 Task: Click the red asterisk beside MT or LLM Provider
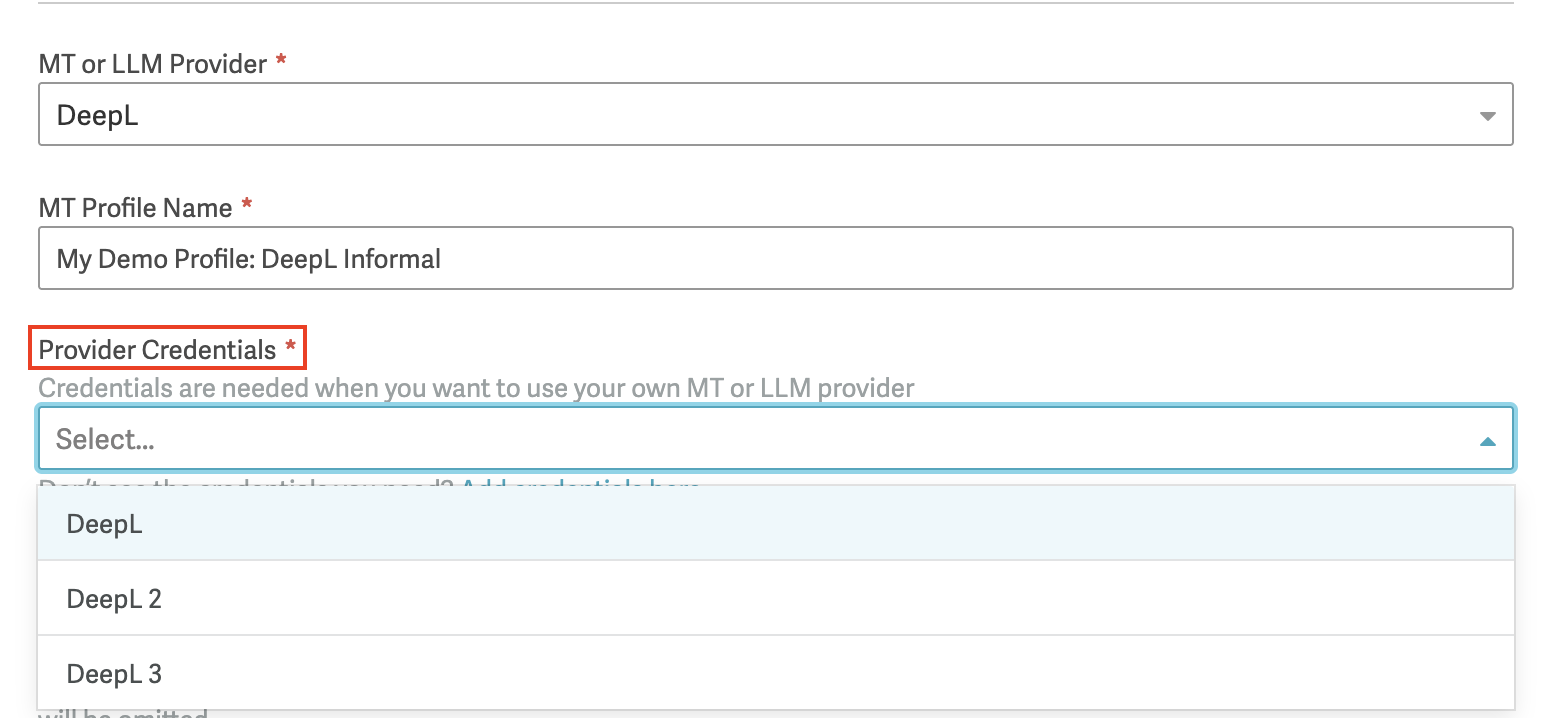(x=281, y=61)
